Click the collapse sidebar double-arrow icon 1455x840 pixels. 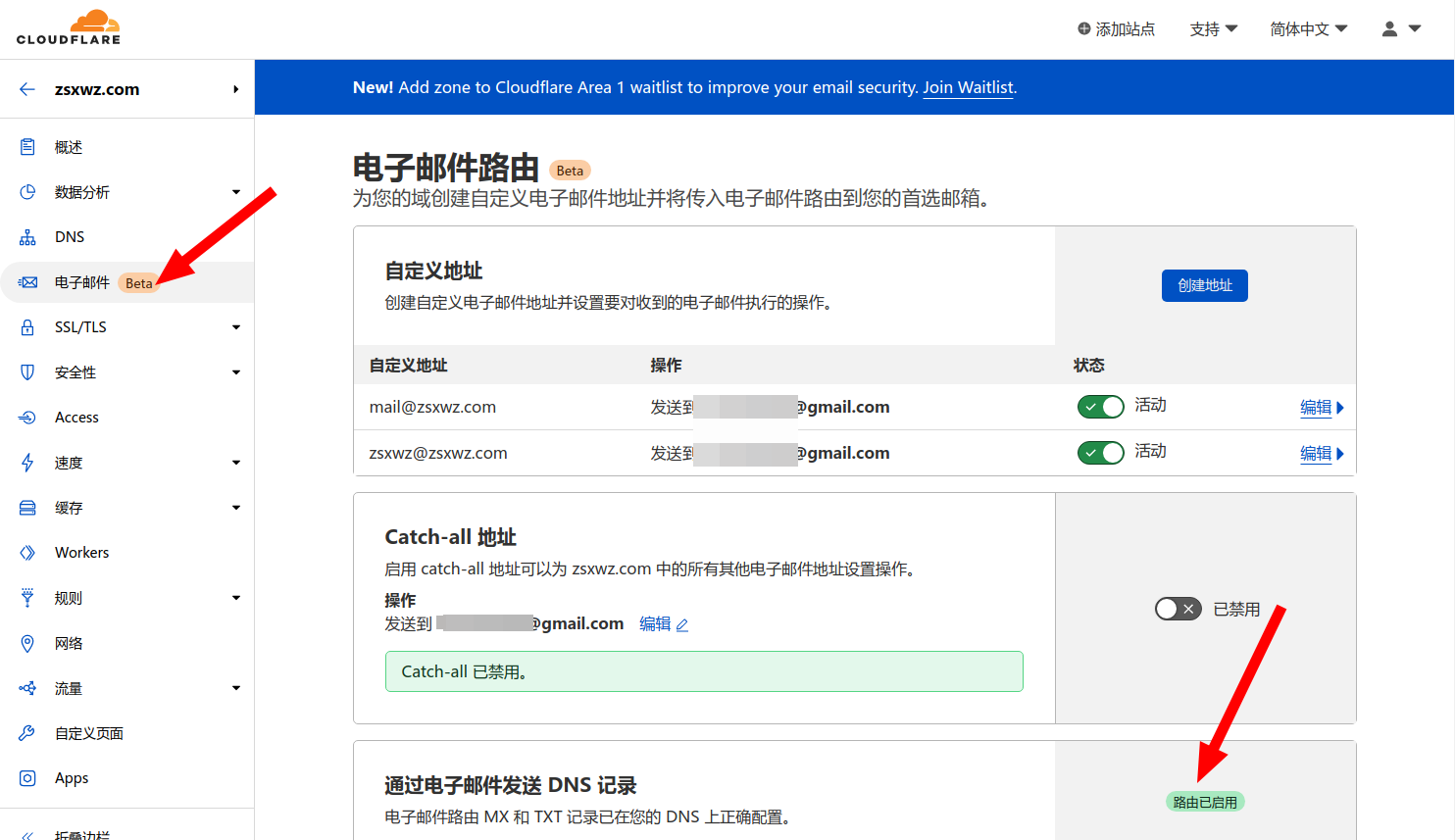point(27,835)
